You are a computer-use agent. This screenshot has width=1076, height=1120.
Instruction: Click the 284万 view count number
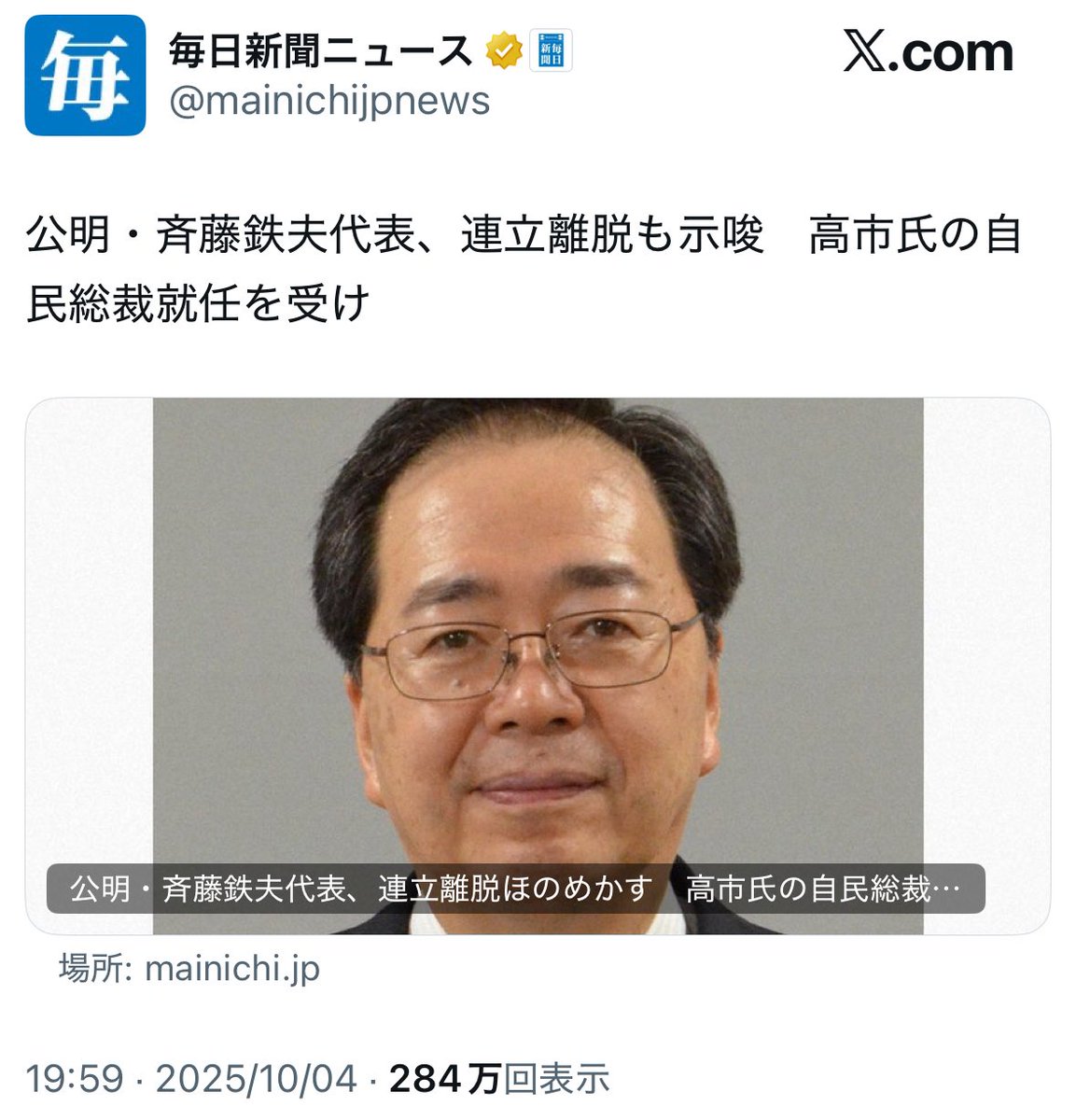tap(445, 1079)
